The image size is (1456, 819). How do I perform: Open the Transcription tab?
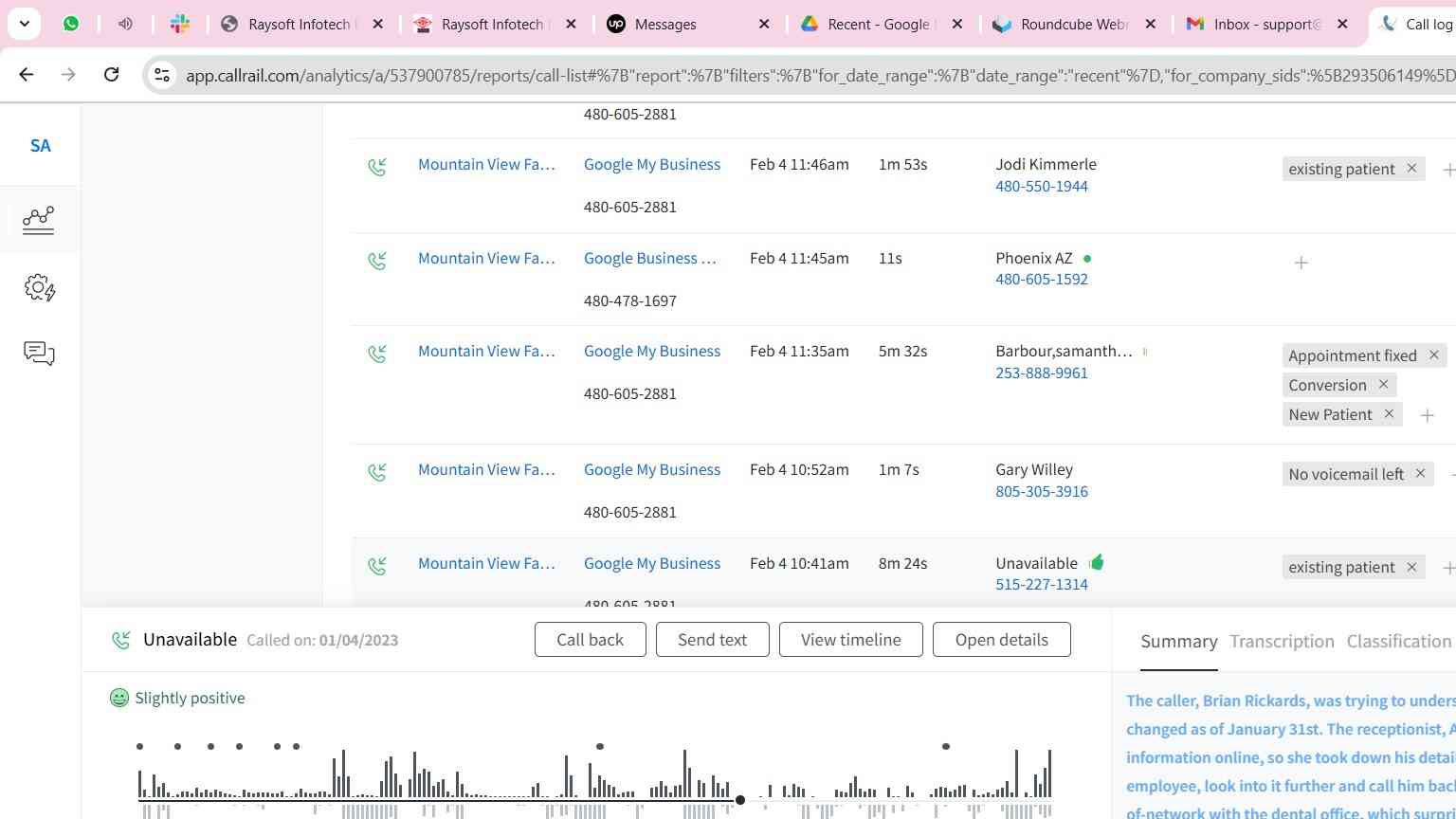point(1282,642)
